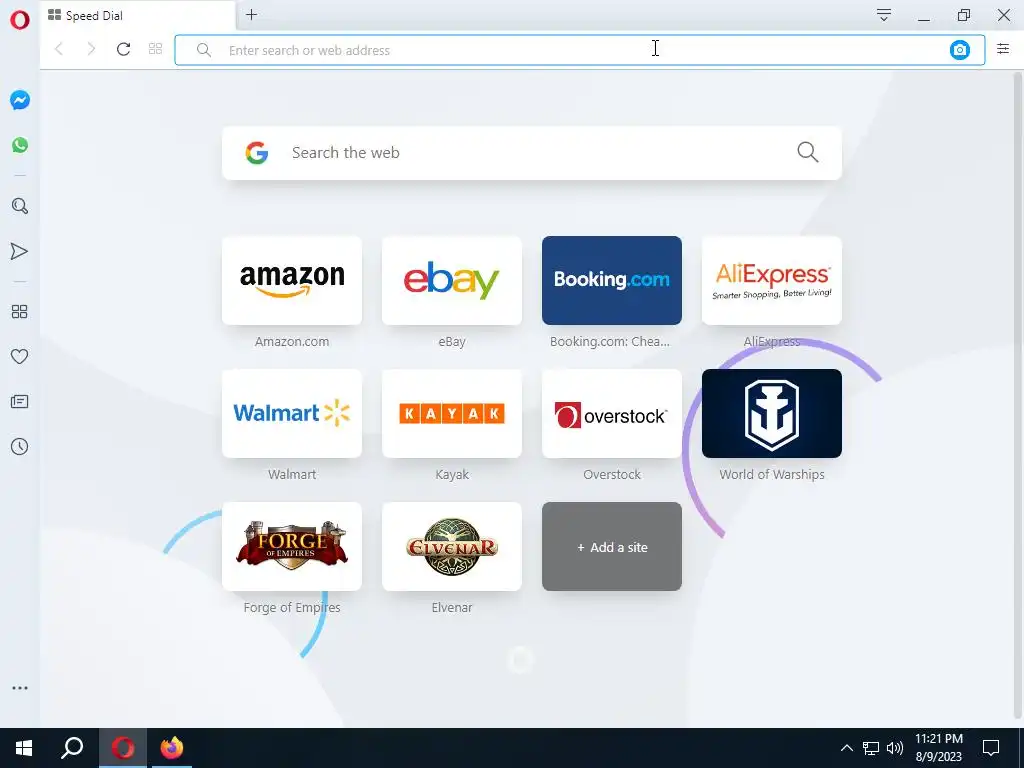
Task: Reload the current page
Action: (123, 49)
